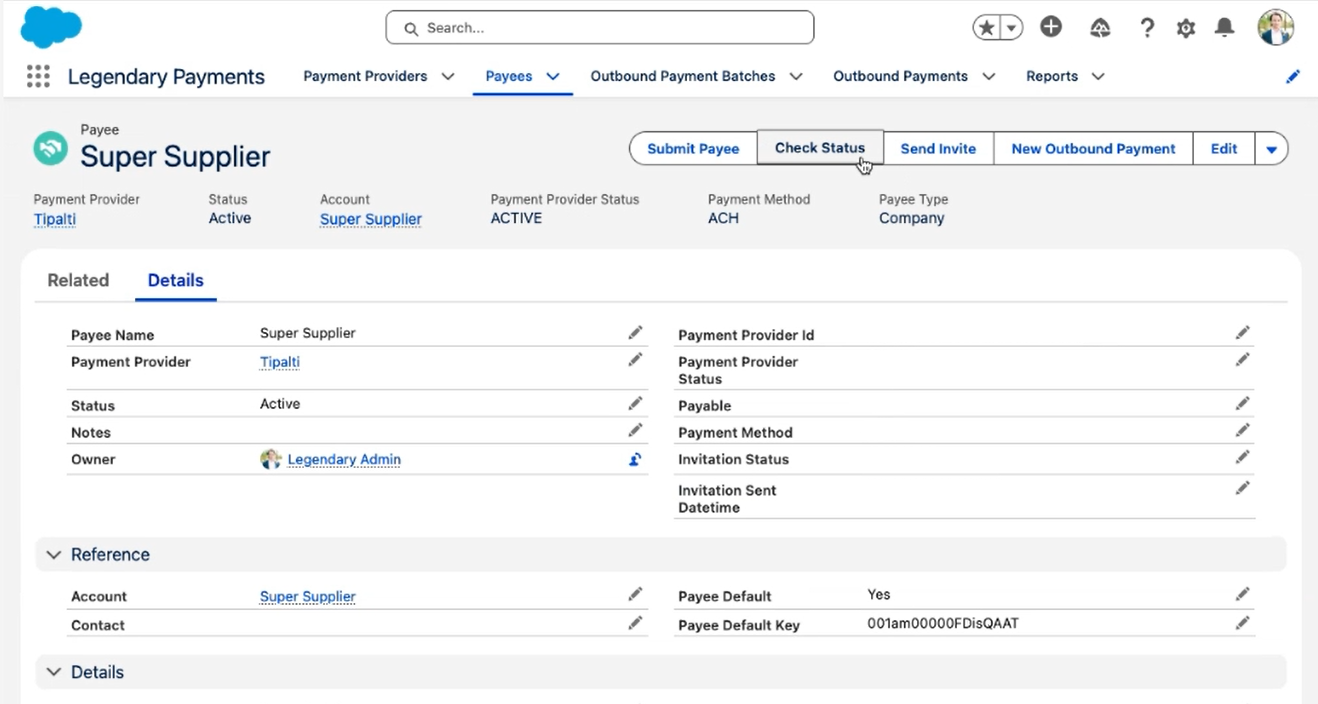Image resolution: width=1318 pixels, height=704 pixels.
Task: Show more actions dropdown beside Edit
Action: tap(1271, 149)
